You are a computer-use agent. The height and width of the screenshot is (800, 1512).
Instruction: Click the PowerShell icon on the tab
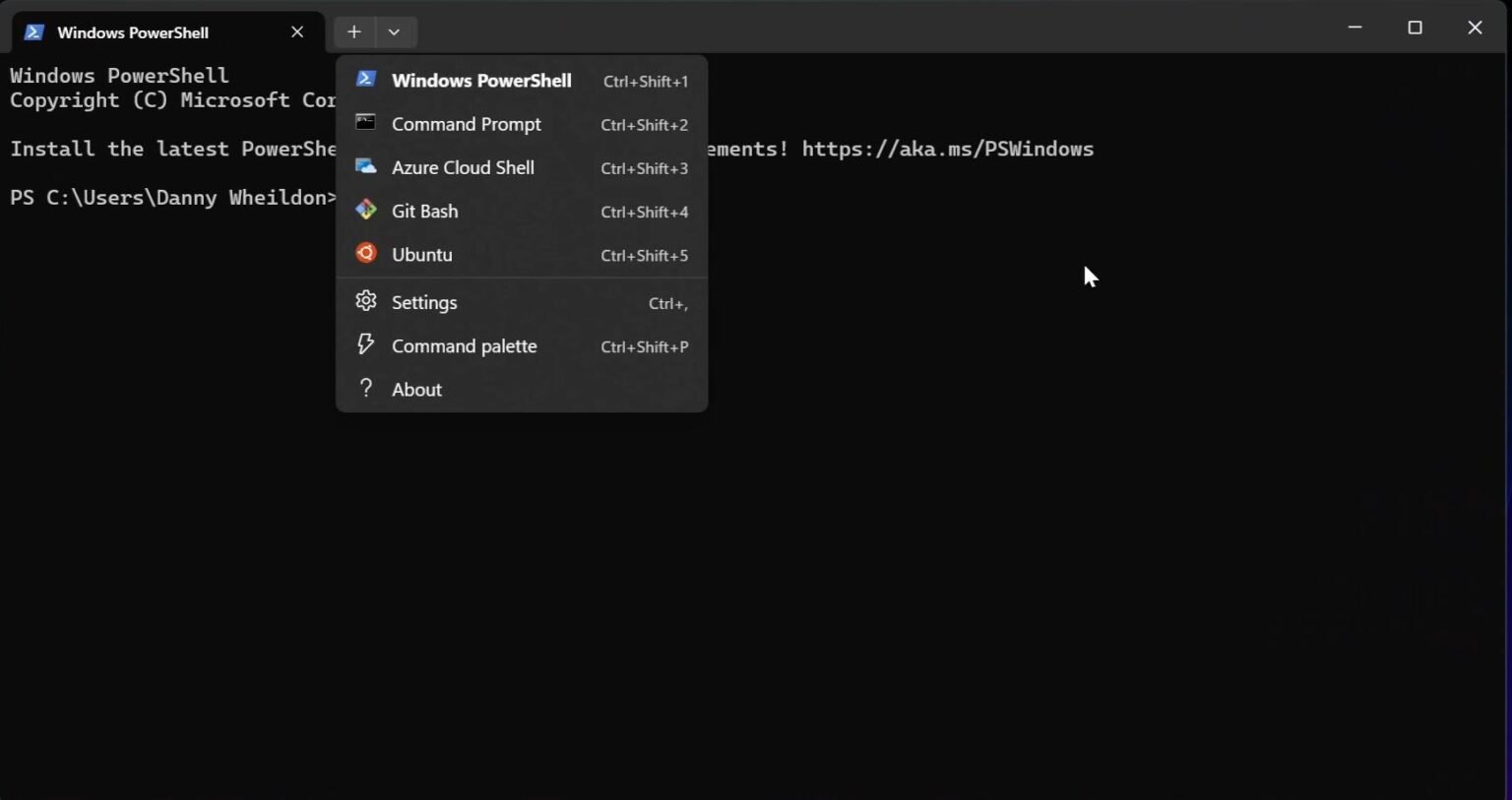tap(33, 32)
